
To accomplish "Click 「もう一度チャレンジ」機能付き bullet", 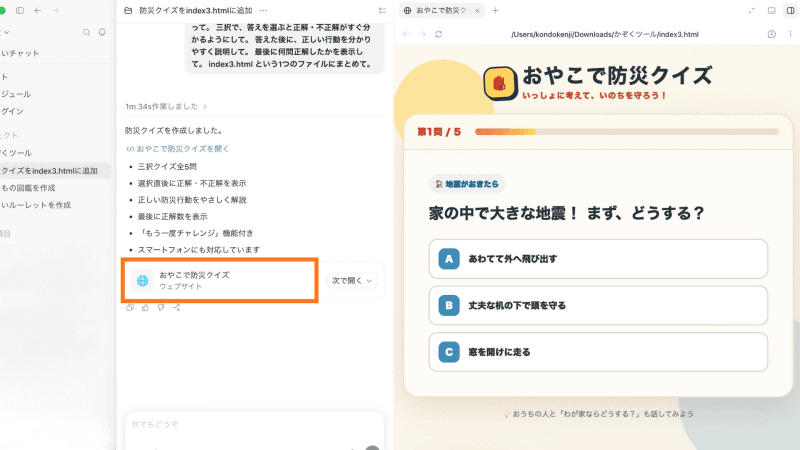I will point(195,233).
